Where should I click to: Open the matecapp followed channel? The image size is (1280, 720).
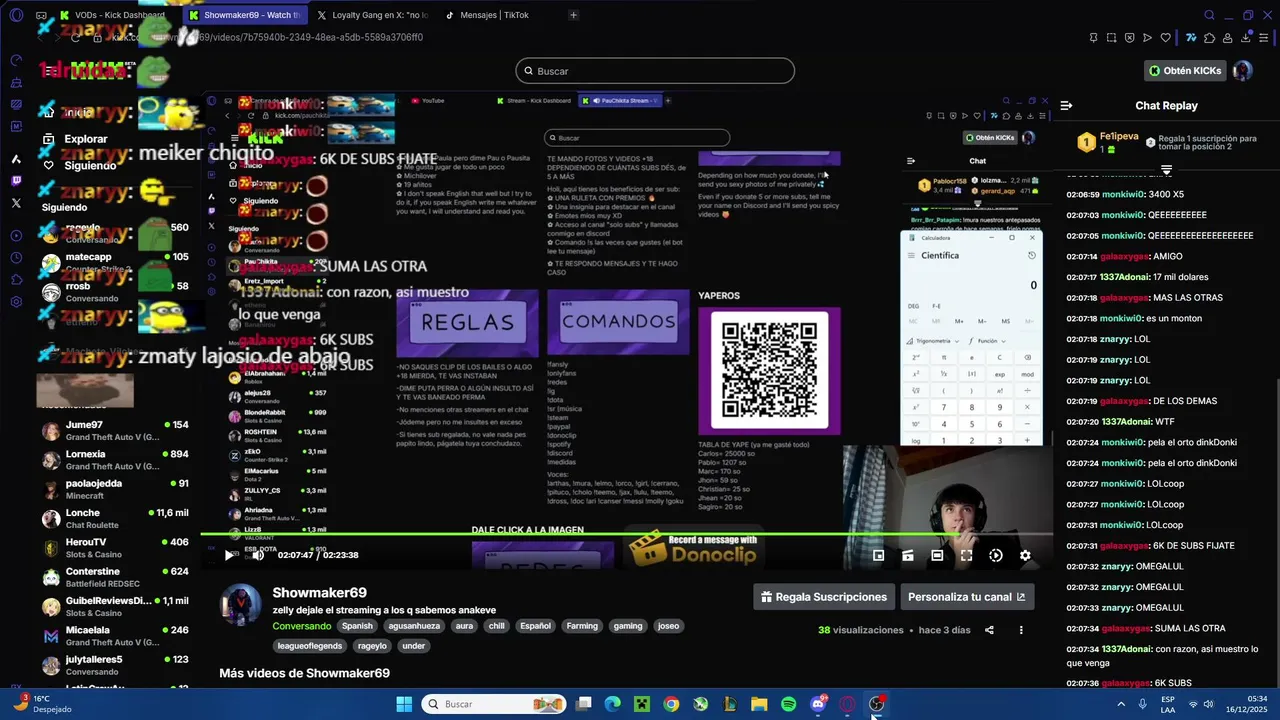pos(115,263)
